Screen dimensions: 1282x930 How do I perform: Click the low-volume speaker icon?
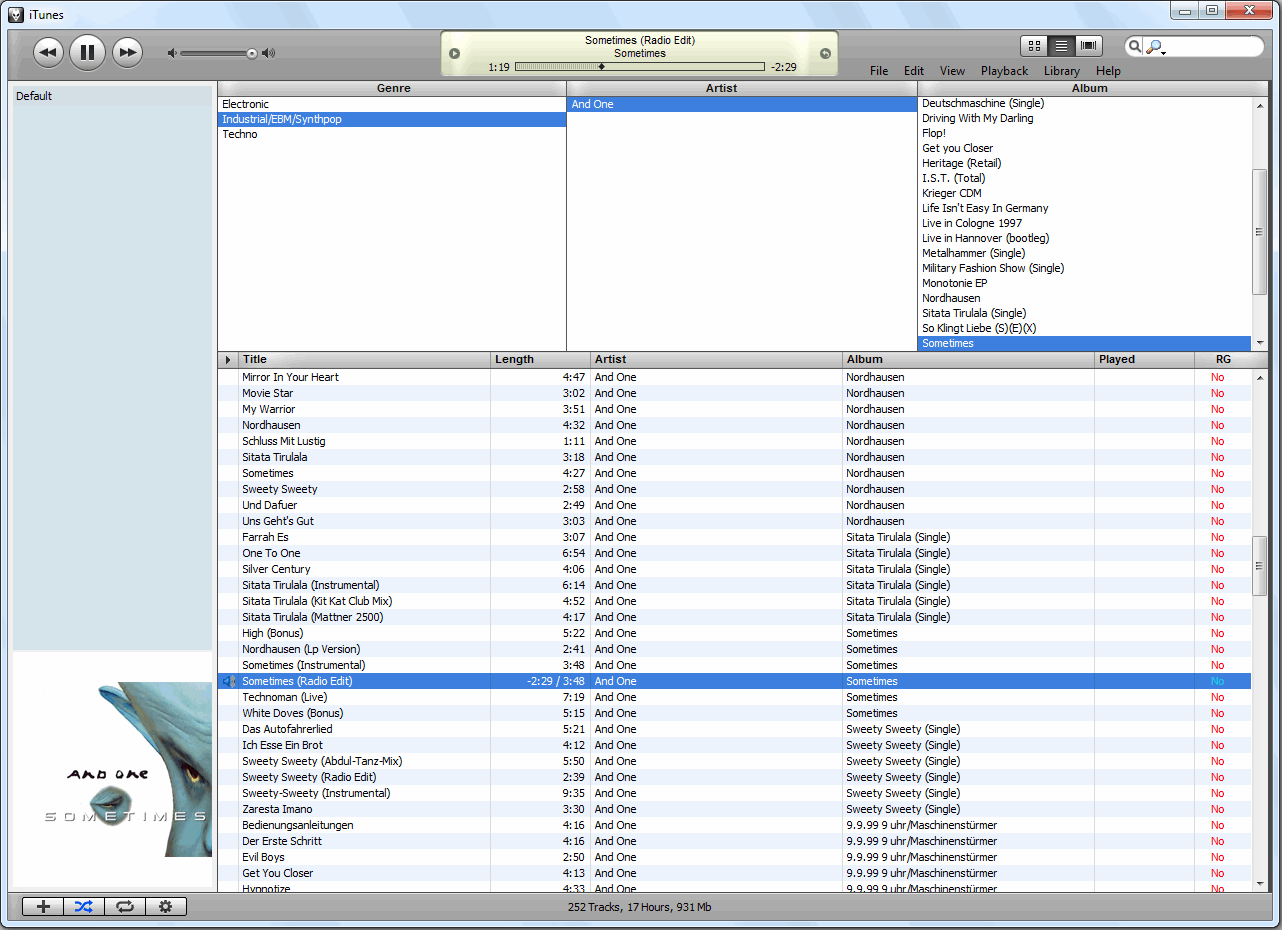[172, 53]
